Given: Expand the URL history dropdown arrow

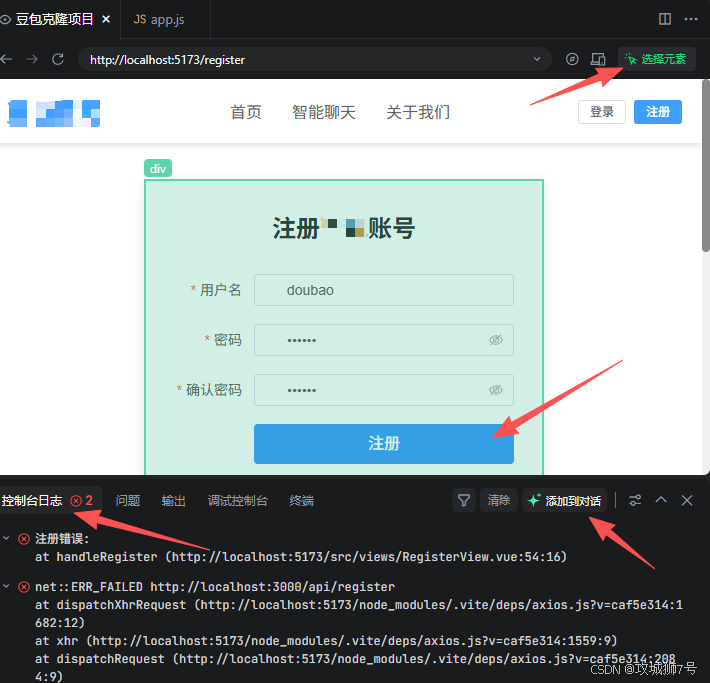Looking at the screenshot, I should [537, 59].
